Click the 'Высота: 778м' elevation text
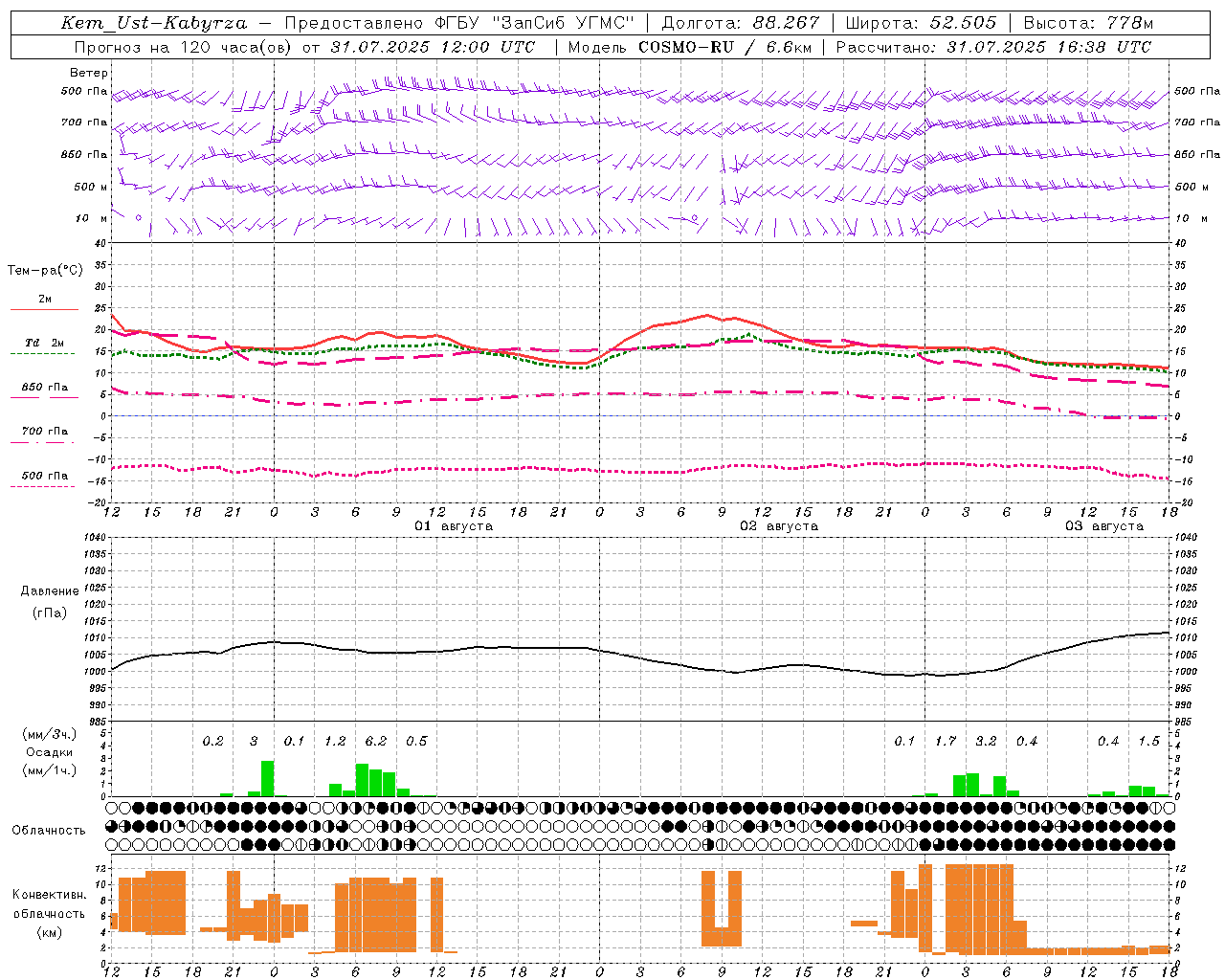1225x980 pixels. pyautogui.click(x=1088, y=23)
